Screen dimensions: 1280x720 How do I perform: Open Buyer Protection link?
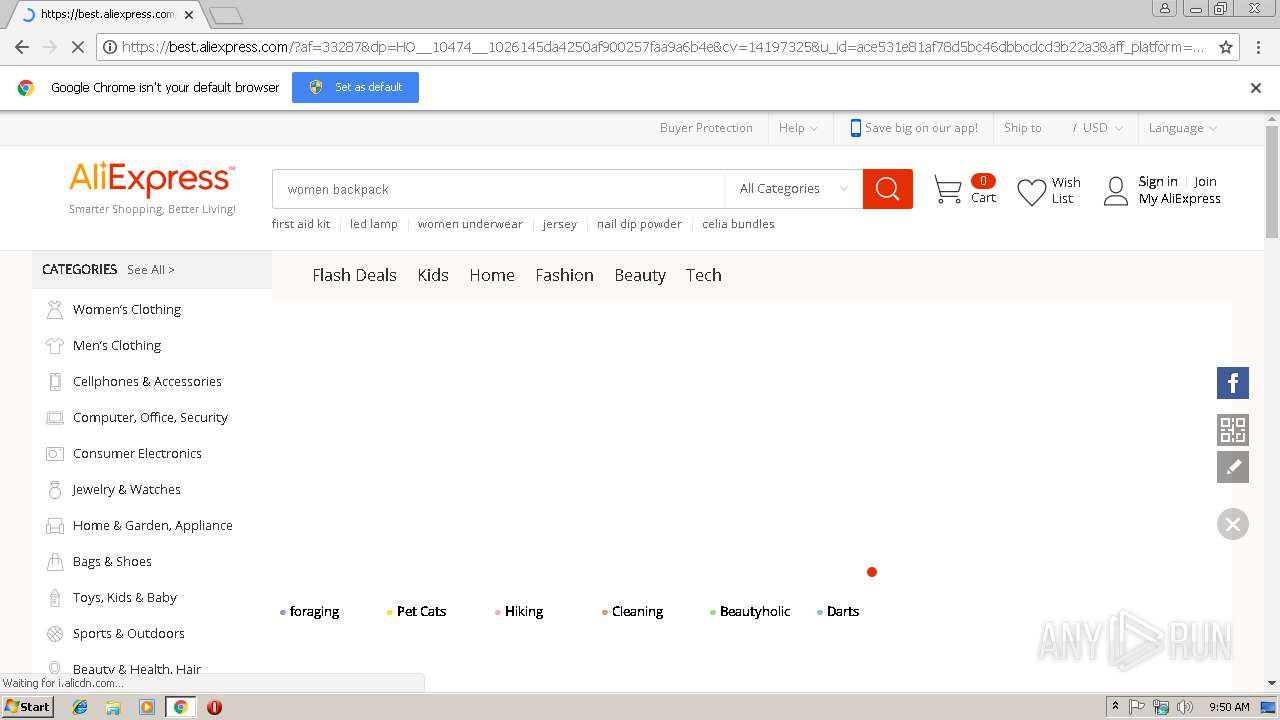click(706, 128)
